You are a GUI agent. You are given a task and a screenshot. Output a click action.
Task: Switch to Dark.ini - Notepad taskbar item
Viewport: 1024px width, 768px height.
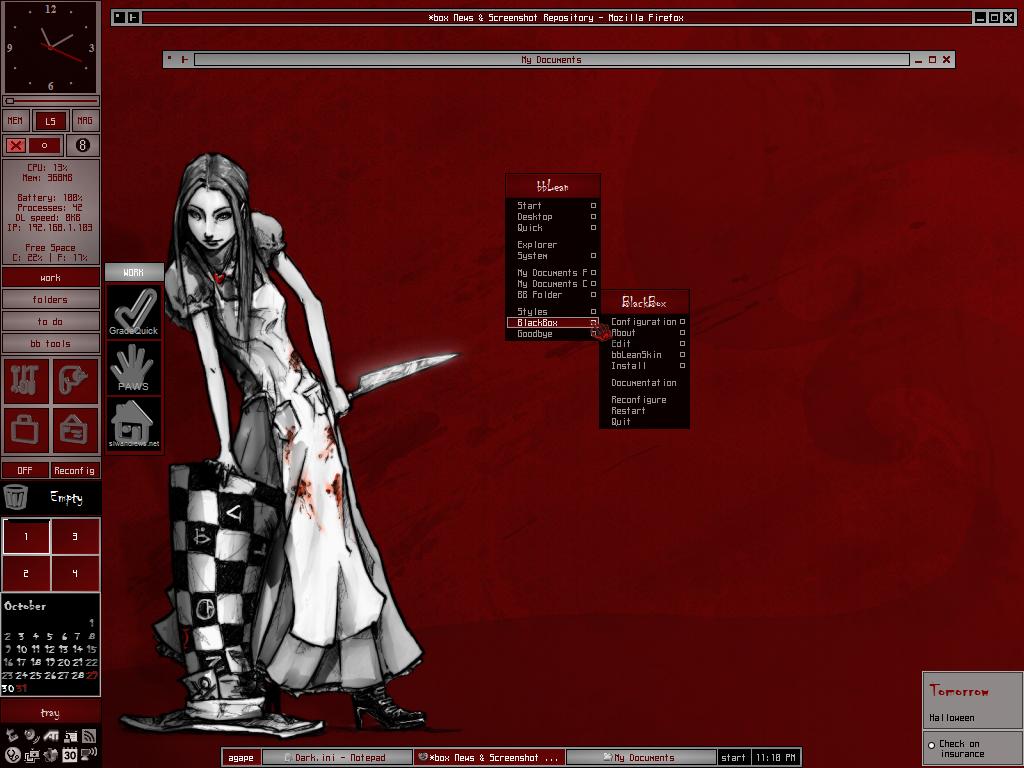click(337, 758)
